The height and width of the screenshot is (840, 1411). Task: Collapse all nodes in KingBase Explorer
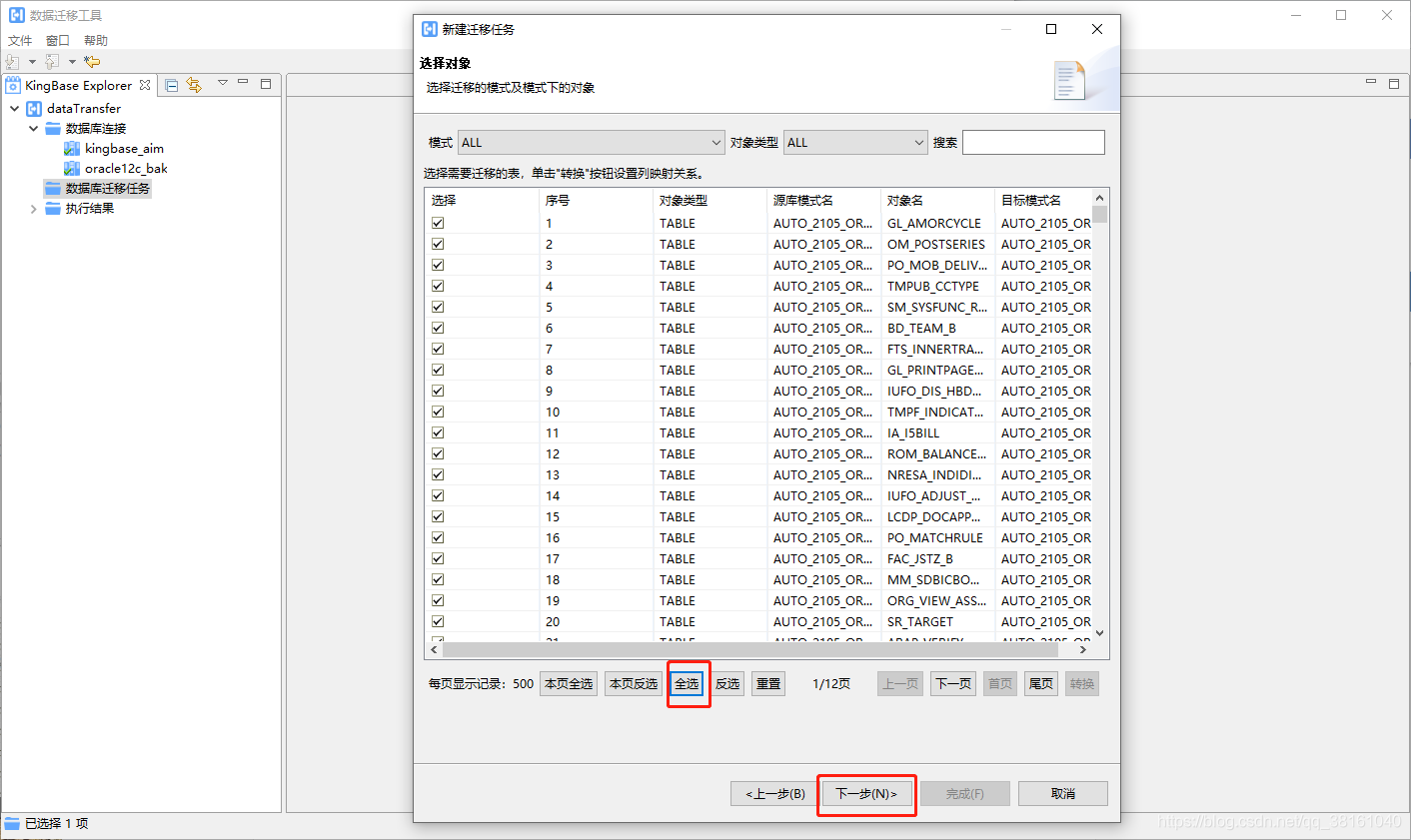tap(172, 85)
